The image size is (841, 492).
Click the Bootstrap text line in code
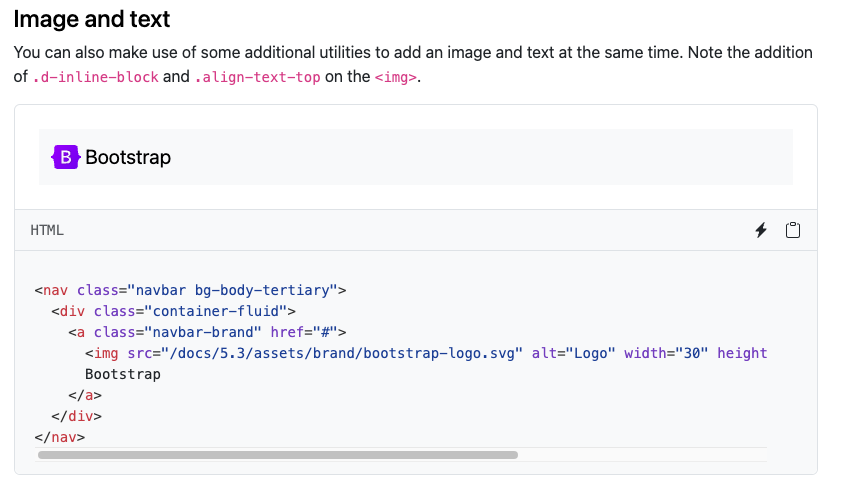point(123,374)
